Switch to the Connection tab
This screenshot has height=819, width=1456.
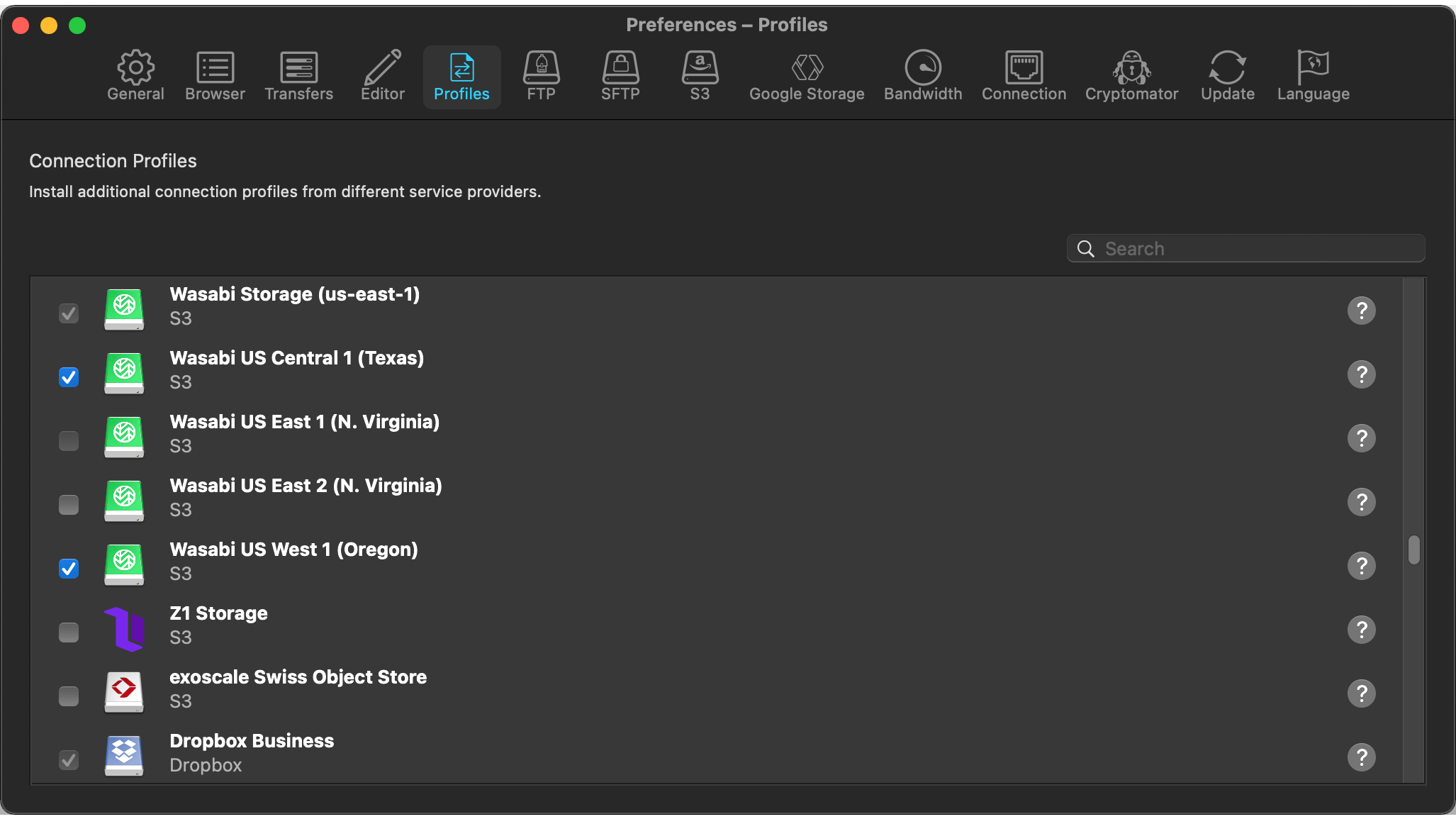(1024, 77)
